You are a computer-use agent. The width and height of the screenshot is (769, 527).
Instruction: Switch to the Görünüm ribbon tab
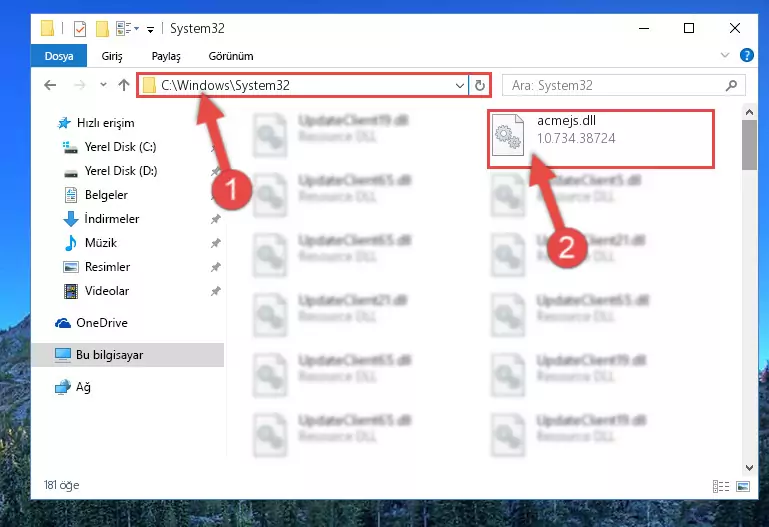[x=231, y=56]
